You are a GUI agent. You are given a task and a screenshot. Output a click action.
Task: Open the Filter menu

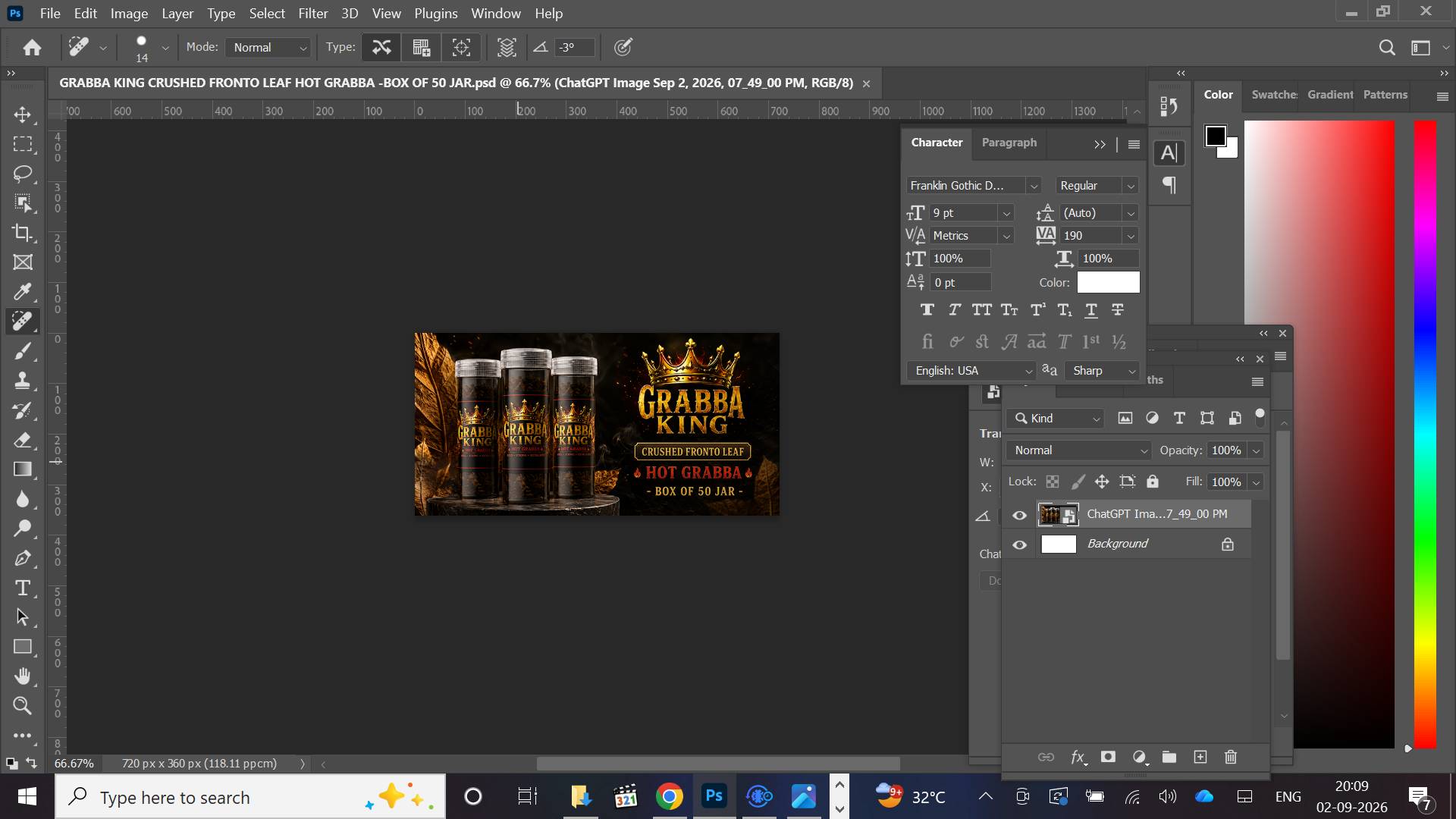pyautogui.click(x=312, y=14)
